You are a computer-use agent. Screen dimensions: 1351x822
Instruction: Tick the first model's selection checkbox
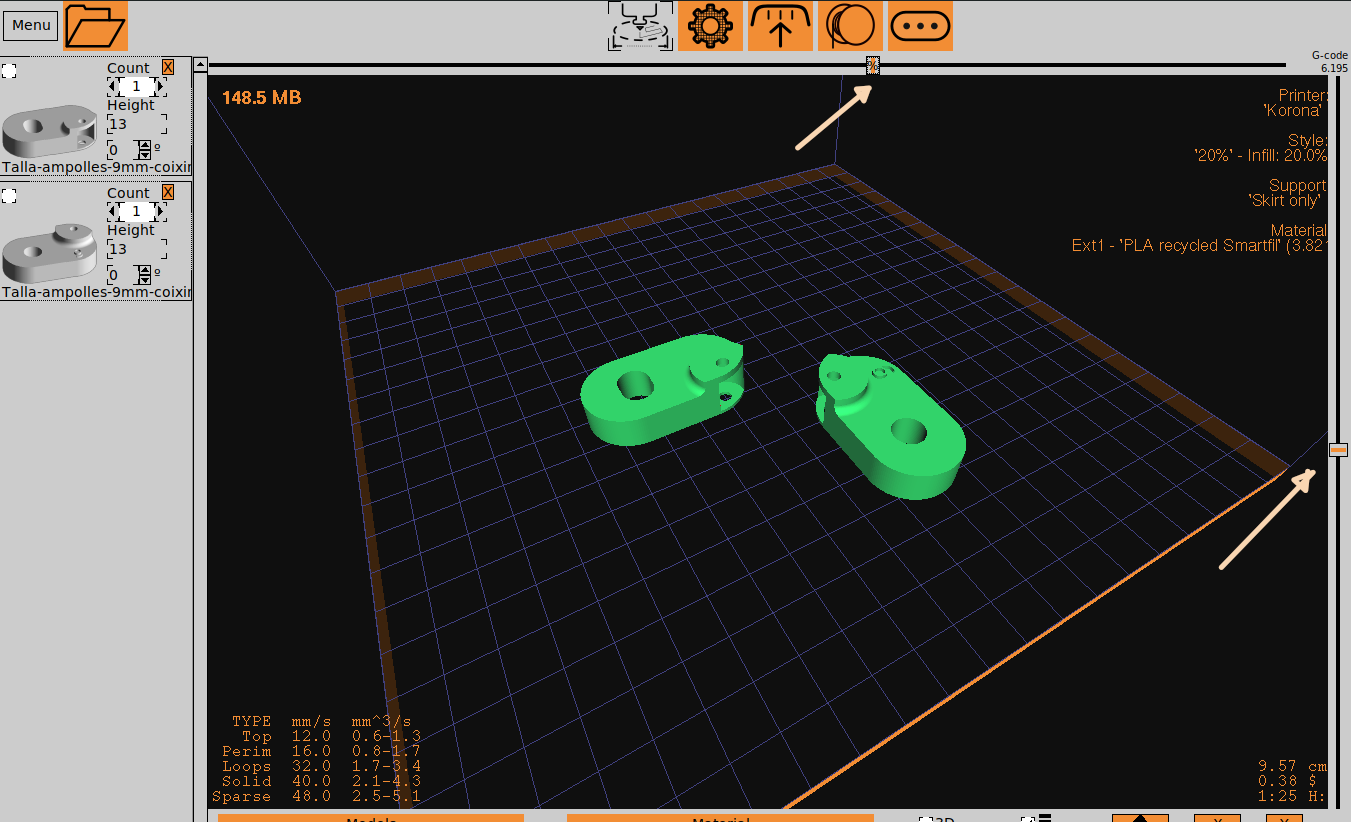[x=9, y=71]
